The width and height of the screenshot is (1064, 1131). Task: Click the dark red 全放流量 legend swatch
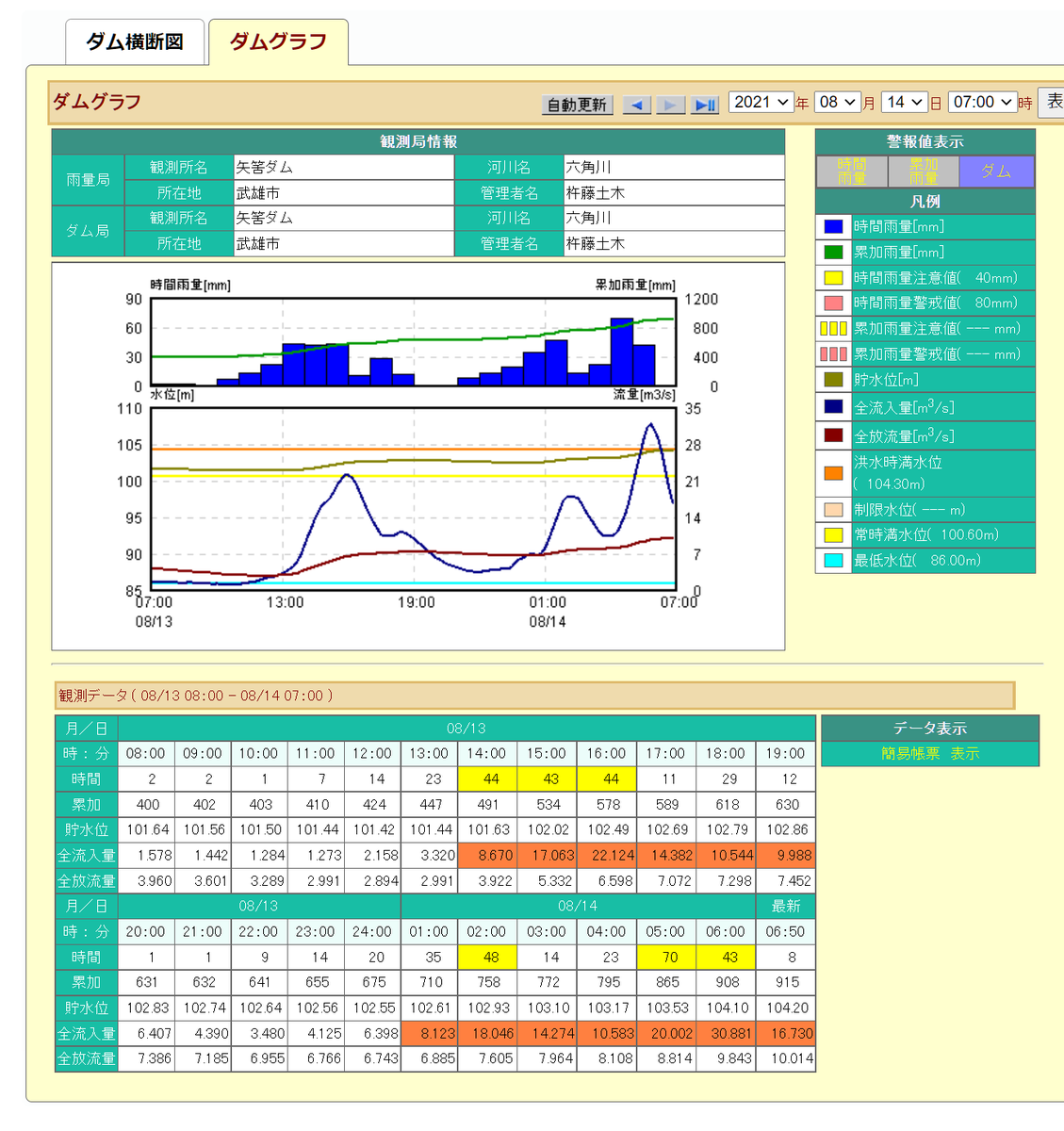[833, 435]
